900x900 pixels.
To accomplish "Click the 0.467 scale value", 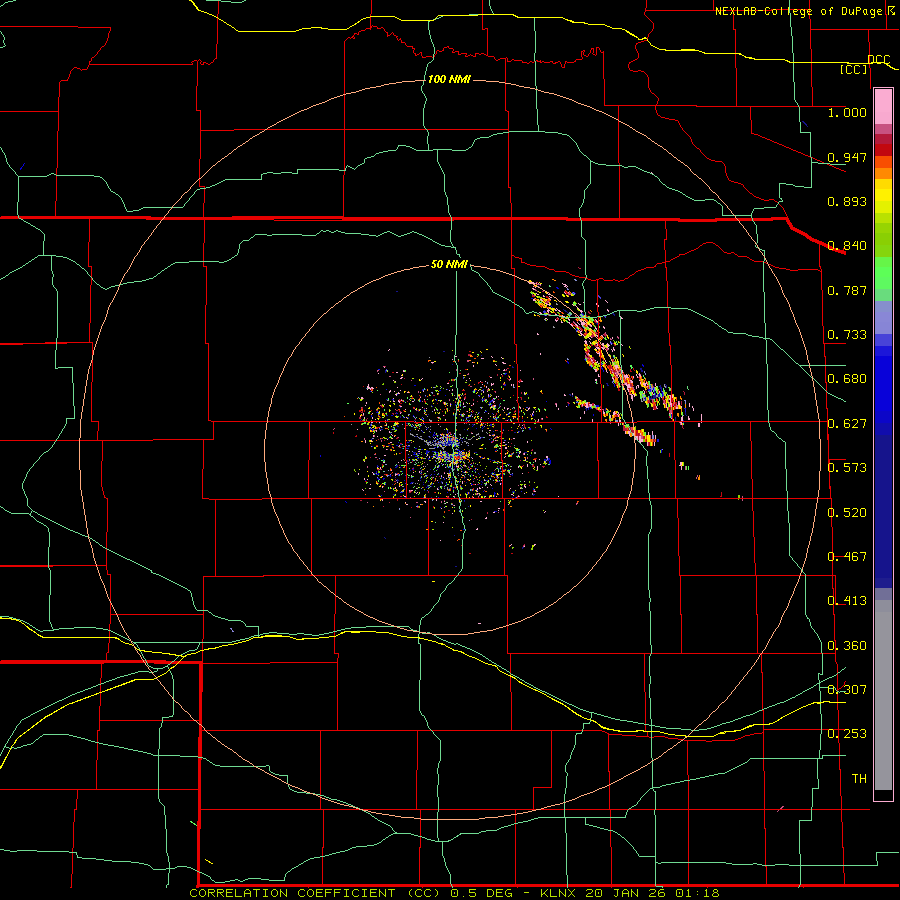I will 847,557.
